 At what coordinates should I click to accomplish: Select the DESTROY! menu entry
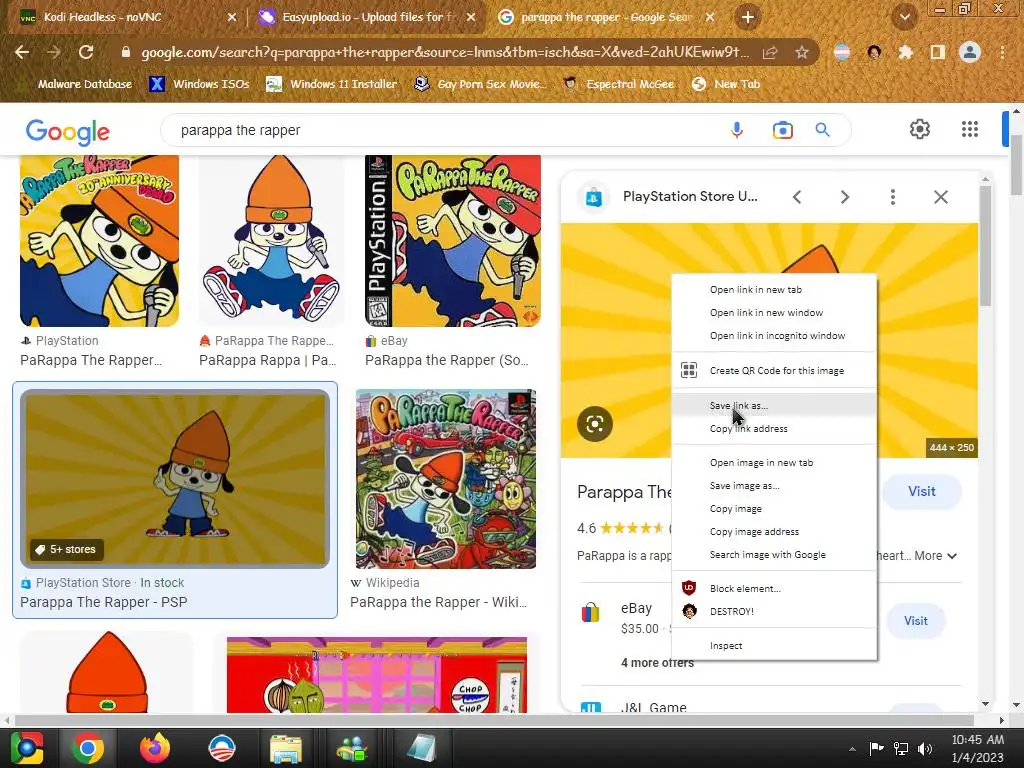point(775,611)
